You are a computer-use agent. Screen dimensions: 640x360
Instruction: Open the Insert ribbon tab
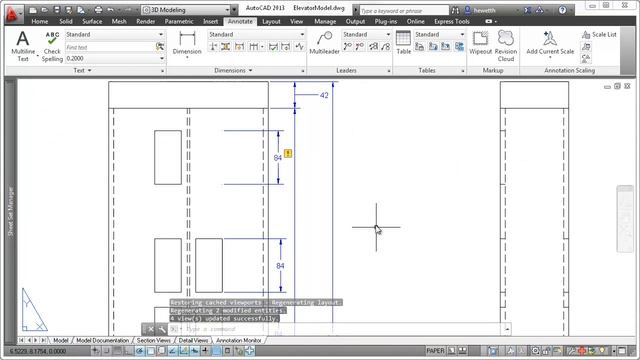210,21
